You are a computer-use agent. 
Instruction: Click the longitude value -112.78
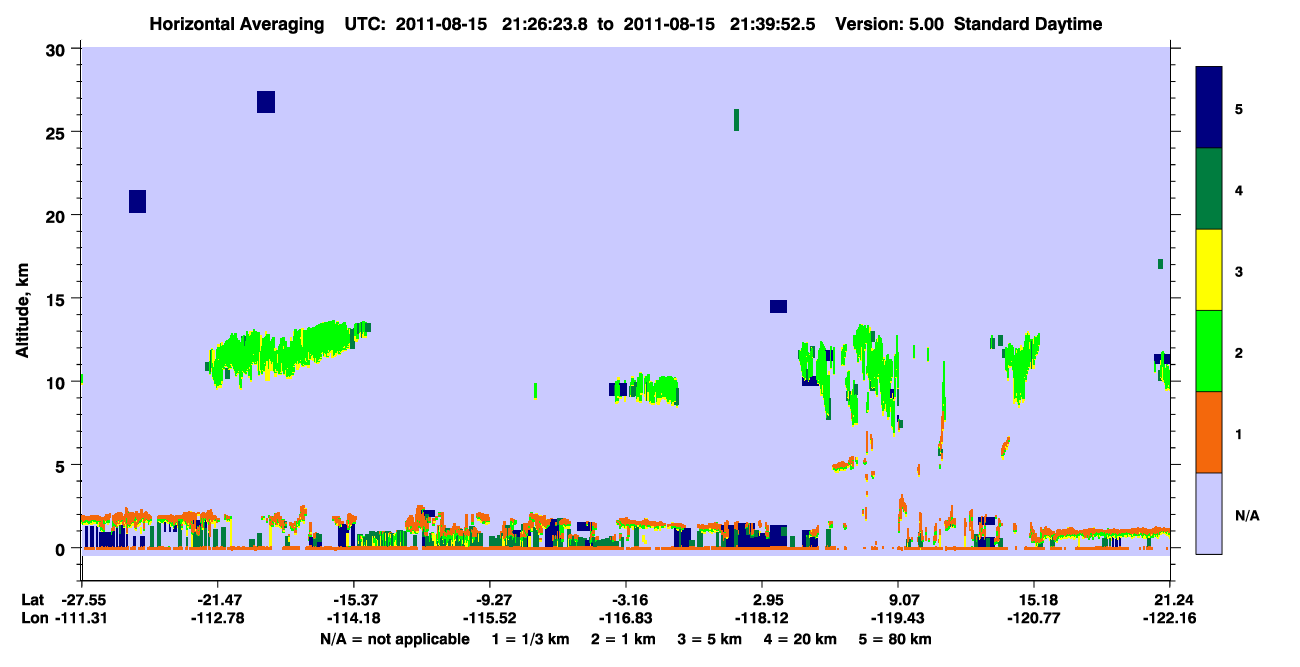coord(218,618)
